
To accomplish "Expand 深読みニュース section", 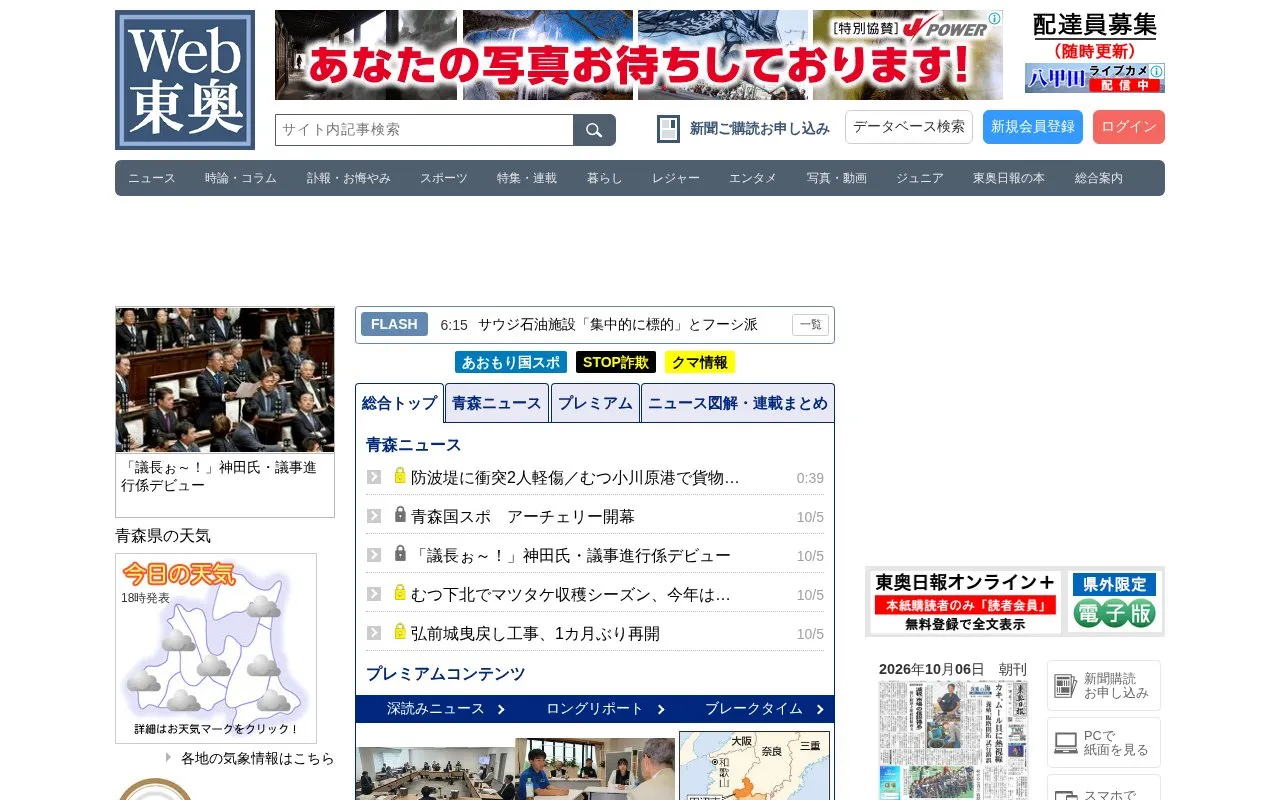I will 446,709.
